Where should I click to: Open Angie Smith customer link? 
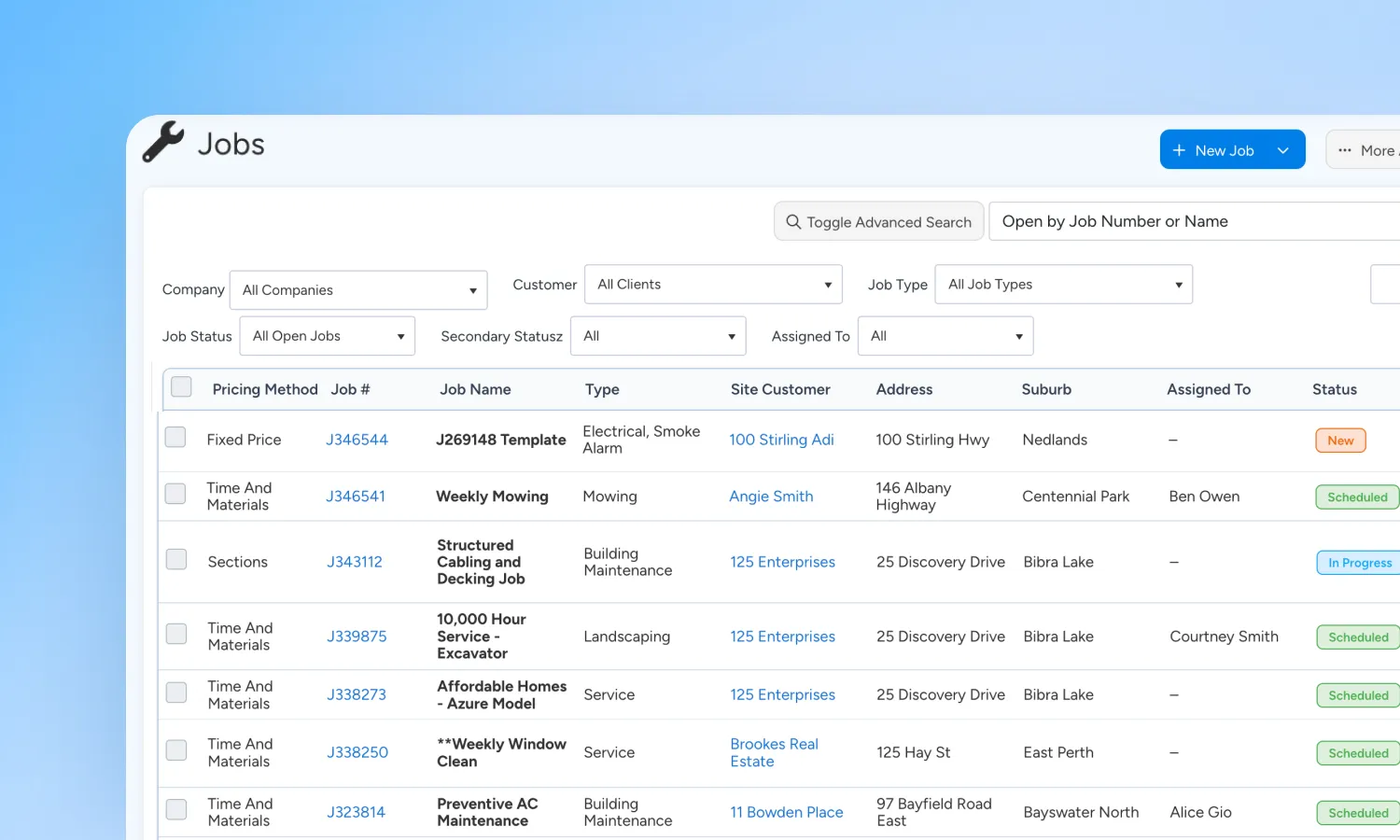pos(771,497)
